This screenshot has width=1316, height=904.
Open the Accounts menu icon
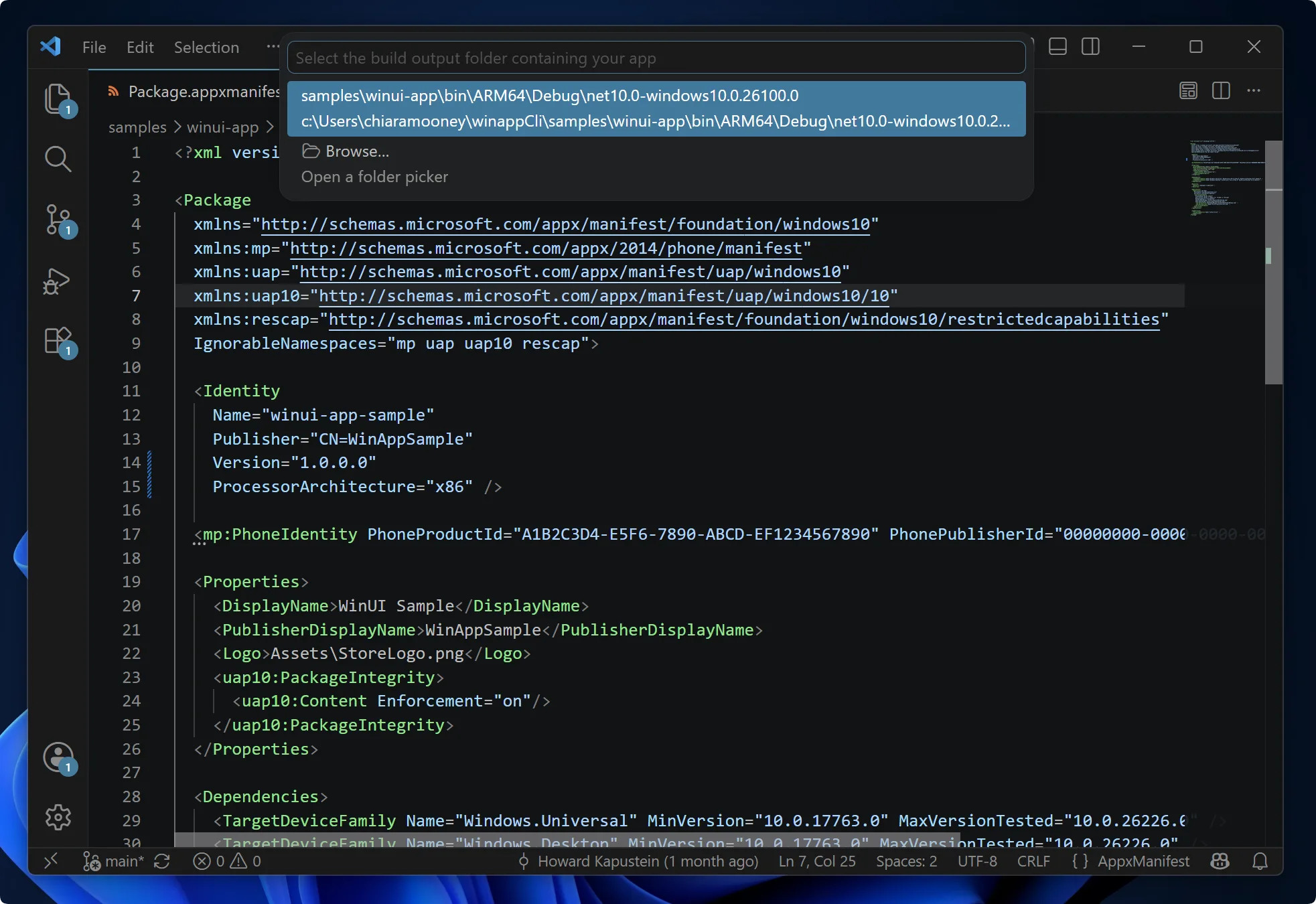tap(58, 757)
